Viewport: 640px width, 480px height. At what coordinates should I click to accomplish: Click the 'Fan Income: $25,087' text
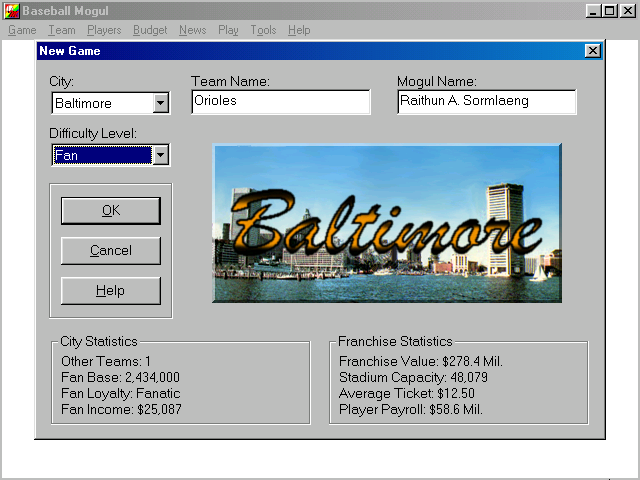point(121,409)
